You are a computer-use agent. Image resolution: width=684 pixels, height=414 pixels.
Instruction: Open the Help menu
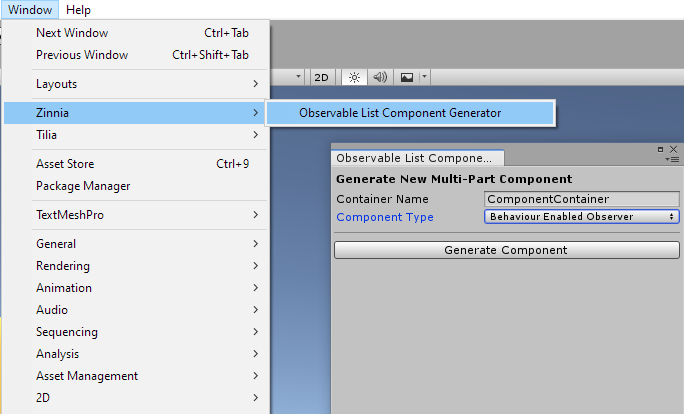pos(79,10)
